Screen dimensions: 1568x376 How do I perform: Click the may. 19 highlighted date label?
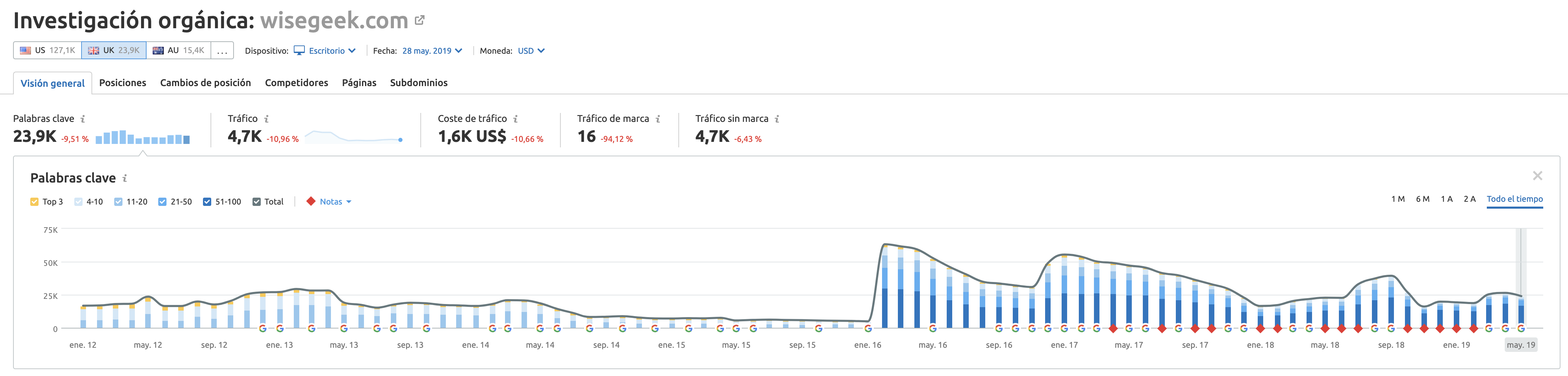[1521, 345]
